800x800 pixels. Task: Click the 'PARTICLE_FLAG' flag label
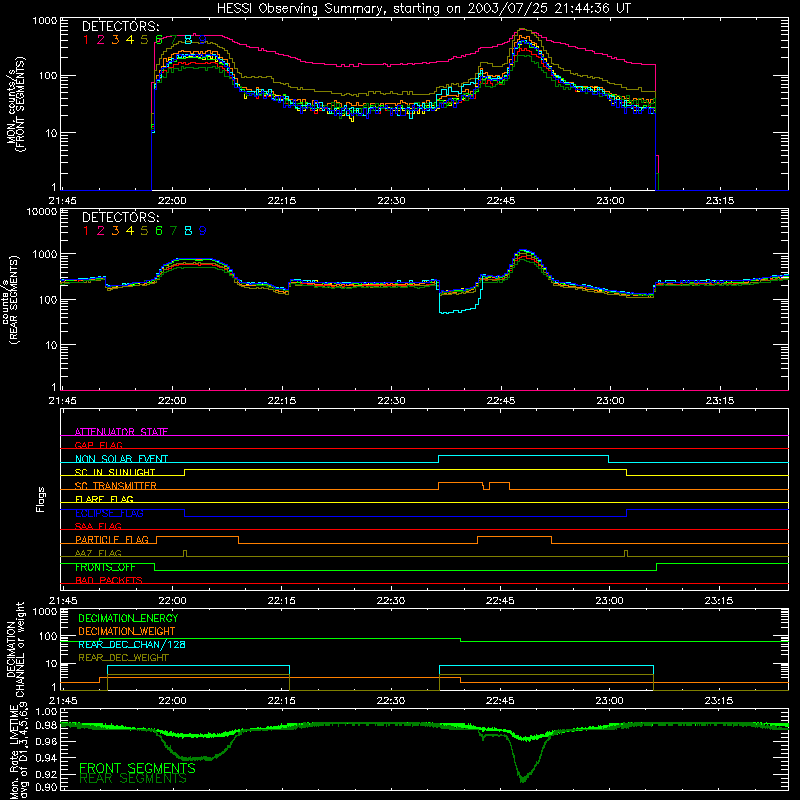112,539
